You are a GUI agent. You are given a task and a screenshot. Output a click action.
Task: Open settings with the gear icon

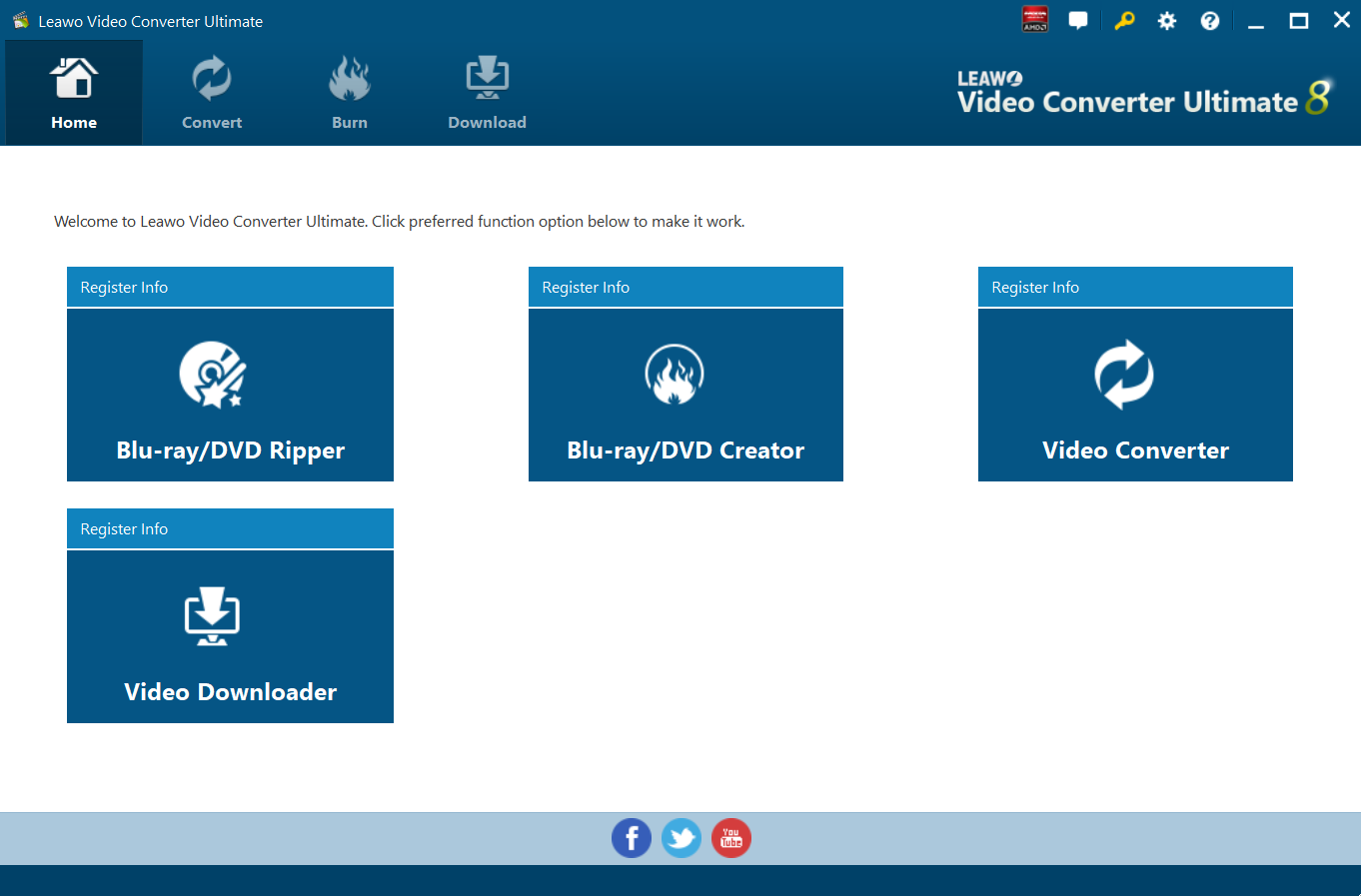click(x=1167, y=21)
